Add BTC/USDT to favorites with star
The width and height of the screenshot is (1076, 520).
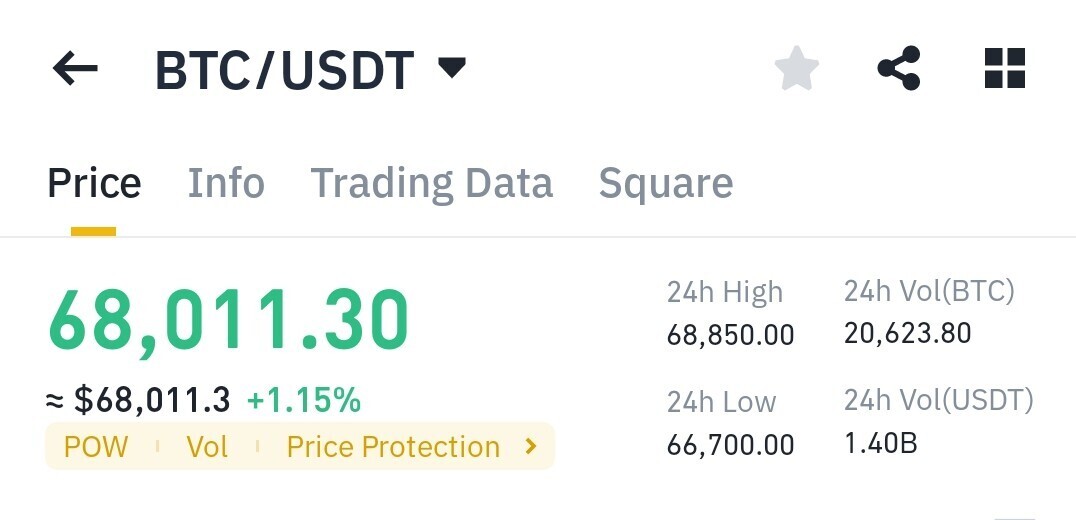[x=797, y=69]
